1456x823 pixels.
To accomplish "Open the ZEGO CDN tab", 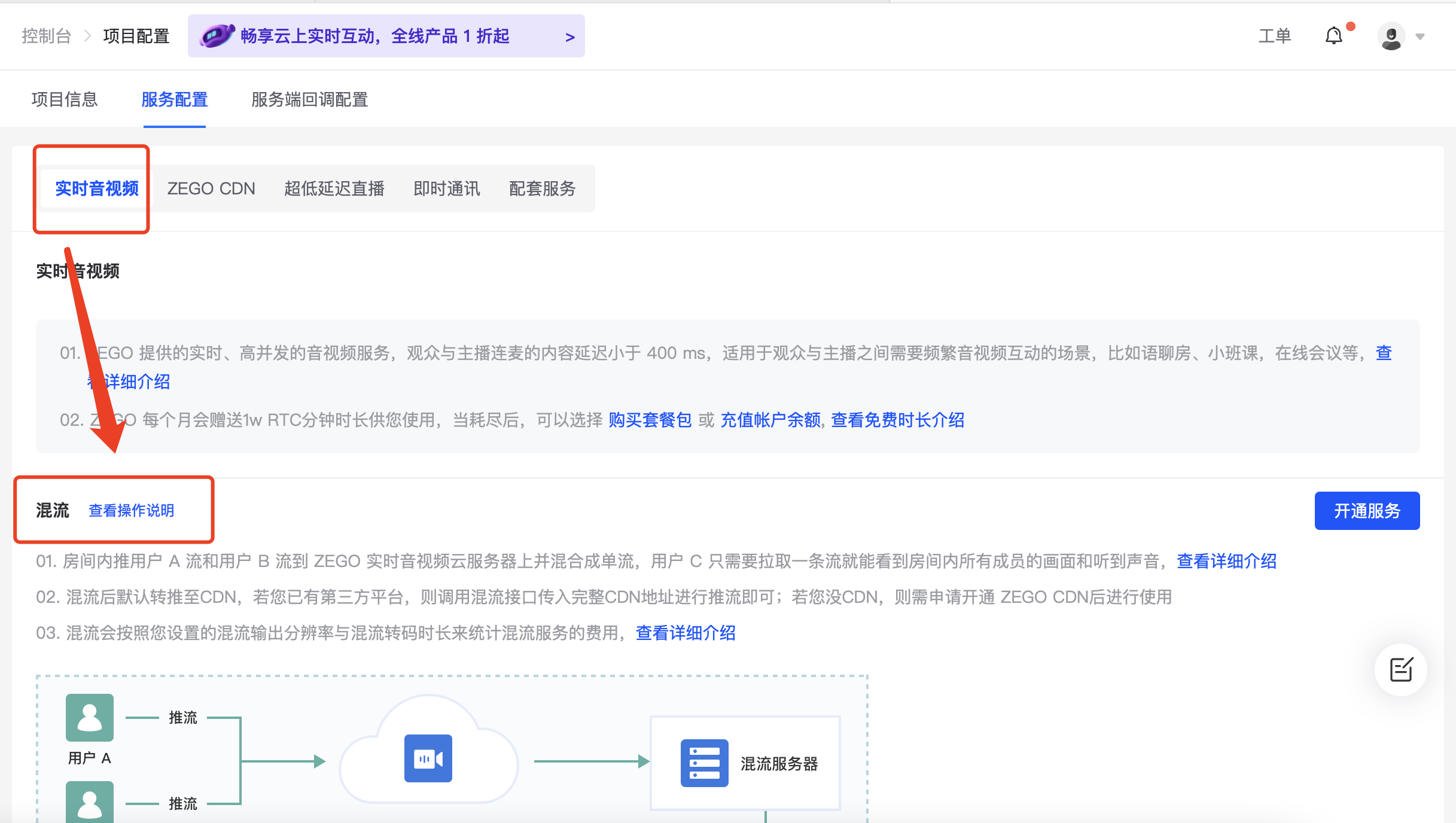I will (211, 188).
